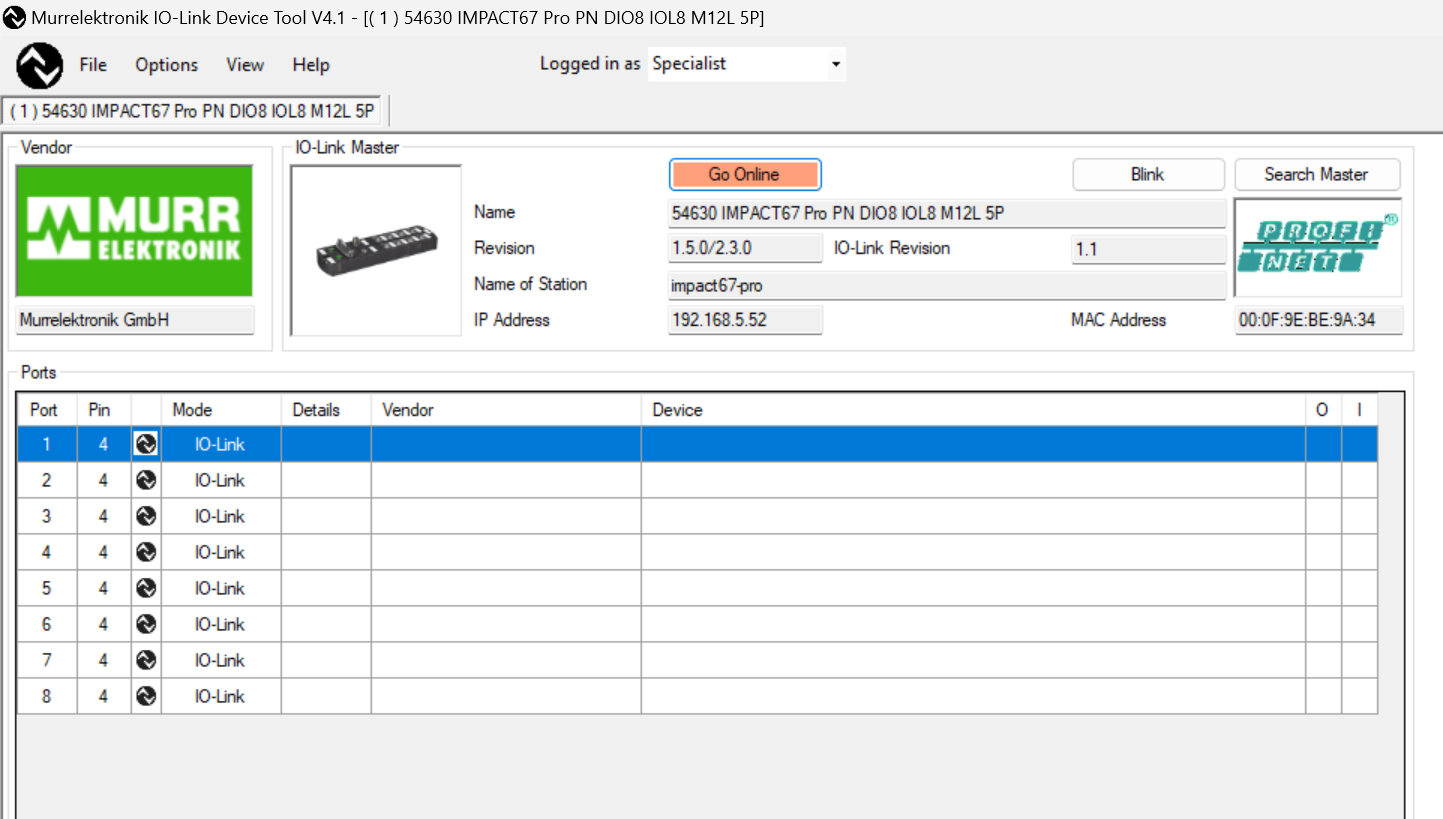Click the Revision field 1.5.0/2.3.0
This screenshot has width=1443, height=819.
[x=745, y=249]
